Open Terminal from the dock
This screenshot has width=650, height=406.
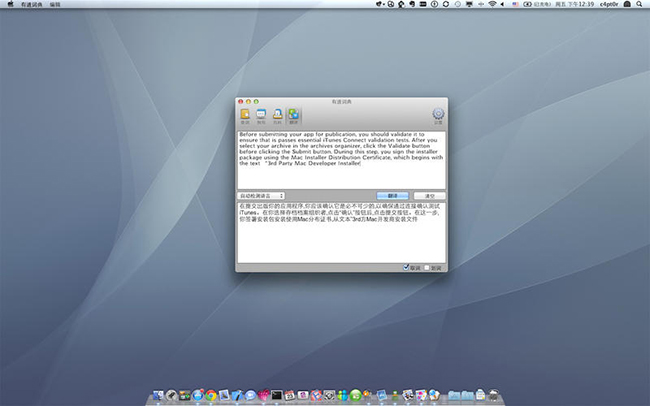[277, 396]
